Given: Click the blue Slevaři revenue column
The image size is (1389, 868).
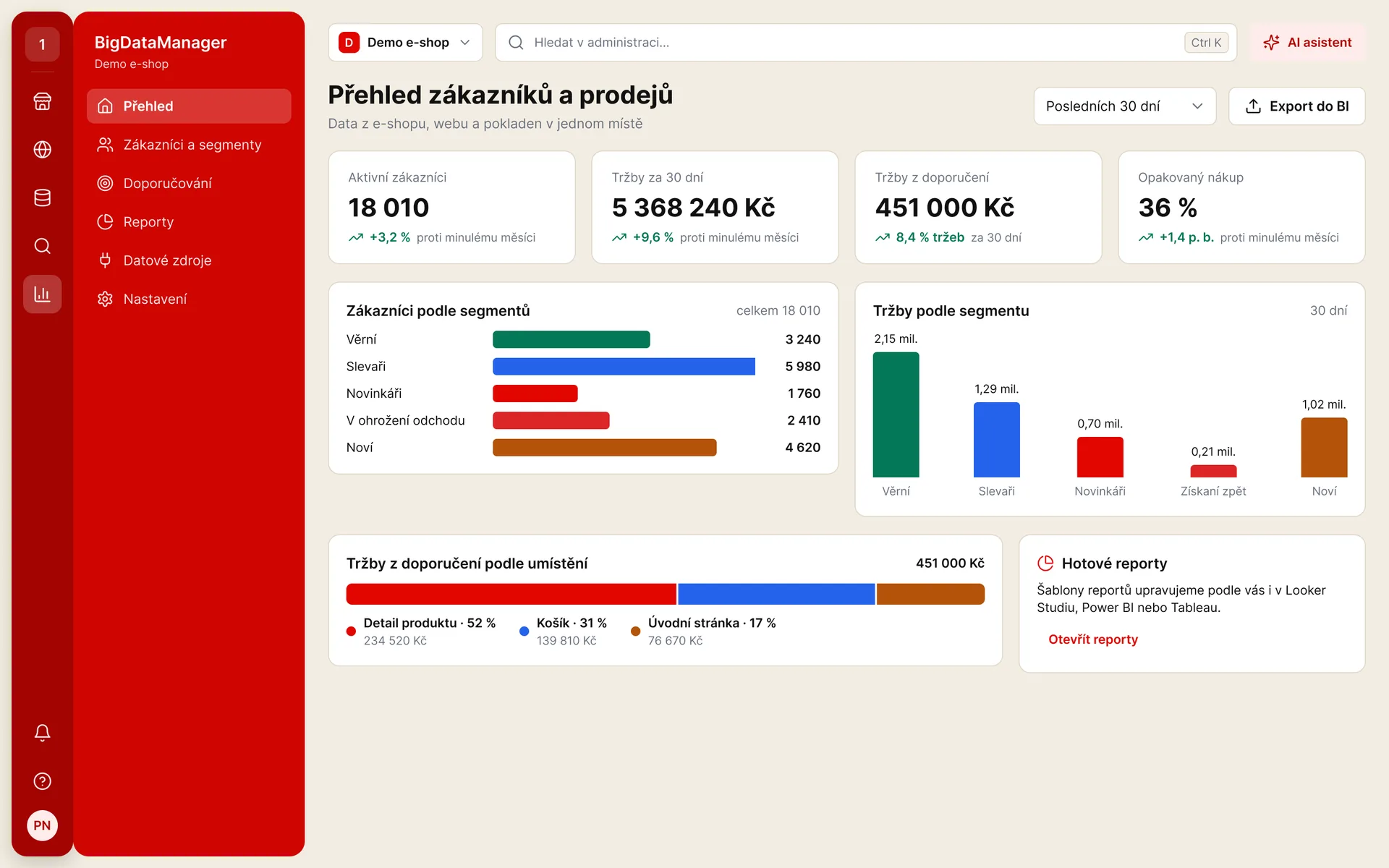Looking at the screenshot, I should tap(996, 440).
